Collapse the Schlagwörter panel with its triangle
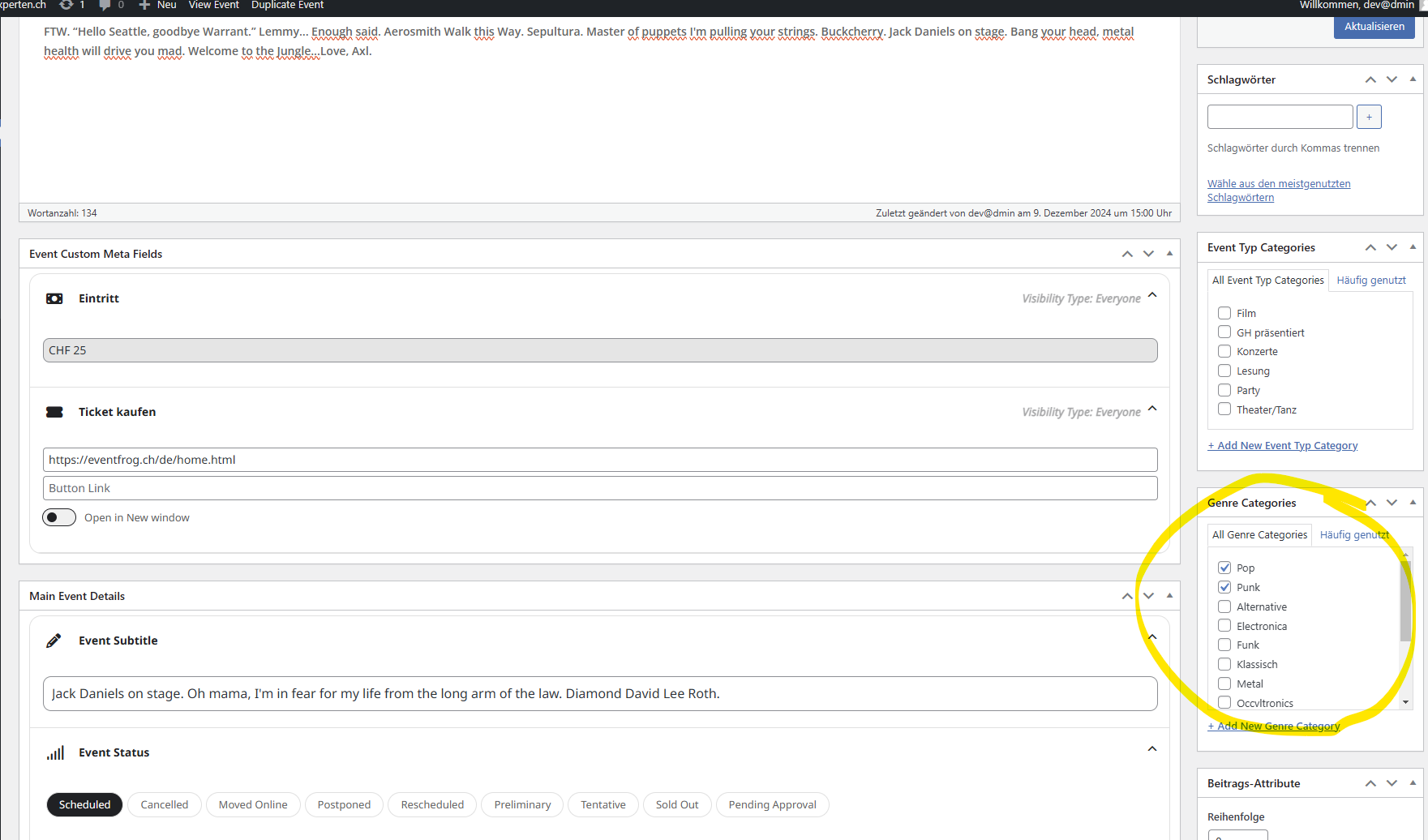 coord(1413,79)
